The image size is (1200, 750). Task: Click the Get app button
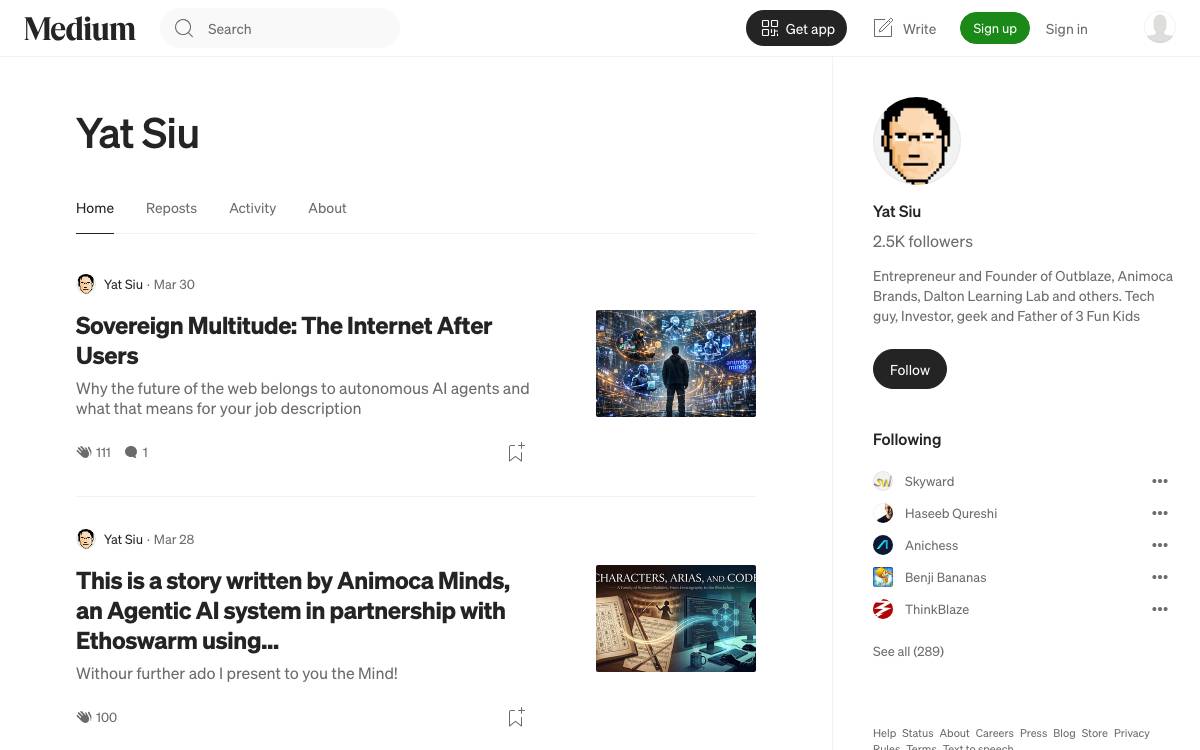pyautogui.click(x=796, y=29)
